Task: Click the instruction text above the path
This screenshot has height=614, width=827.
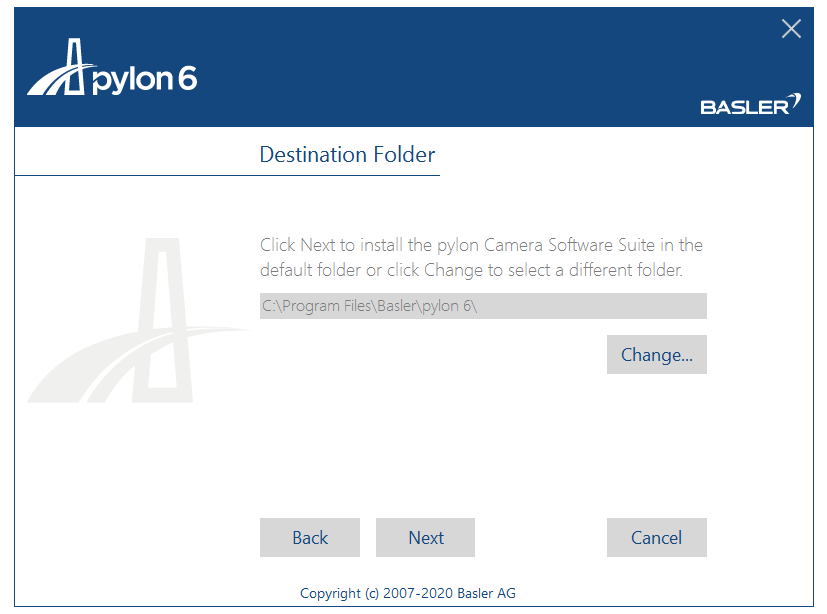Action: 480,255
